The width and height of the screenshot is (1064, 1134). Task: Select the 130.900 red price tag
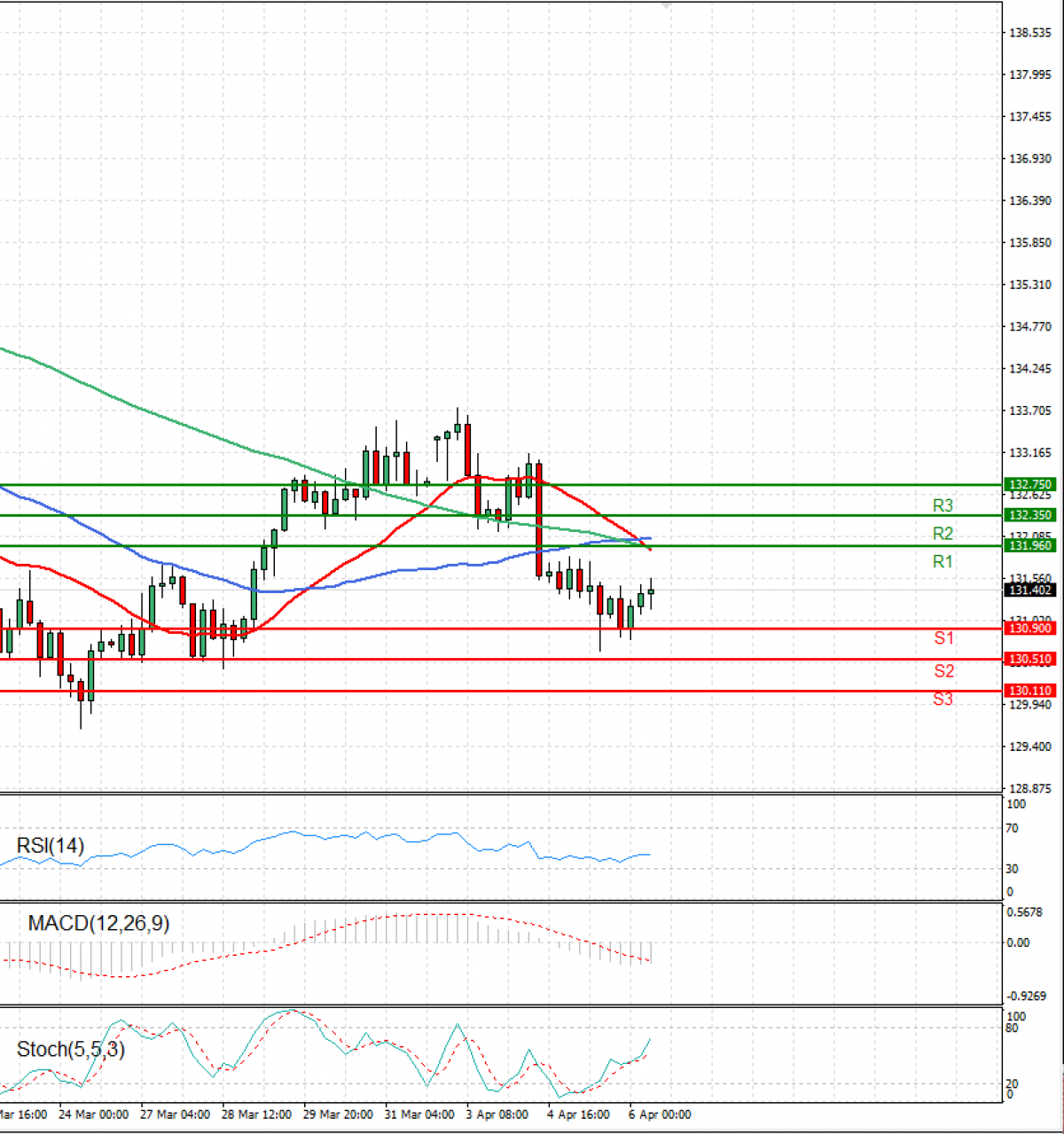tap(1029, 629)
